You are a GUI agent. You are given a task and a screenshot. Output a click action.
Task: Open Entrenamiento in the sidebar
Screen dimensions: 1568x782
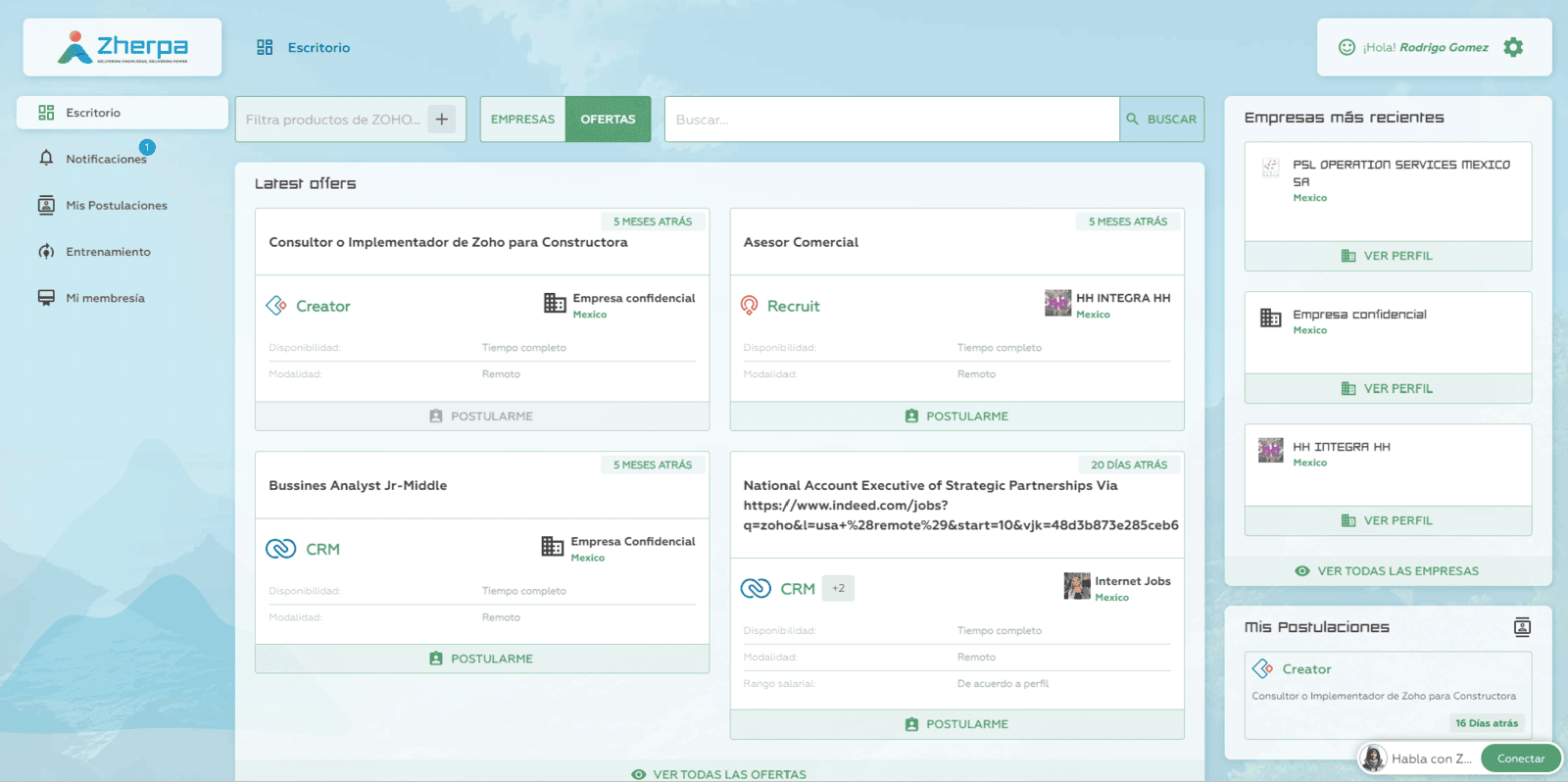pyautogui.click(x=108, y=252)
